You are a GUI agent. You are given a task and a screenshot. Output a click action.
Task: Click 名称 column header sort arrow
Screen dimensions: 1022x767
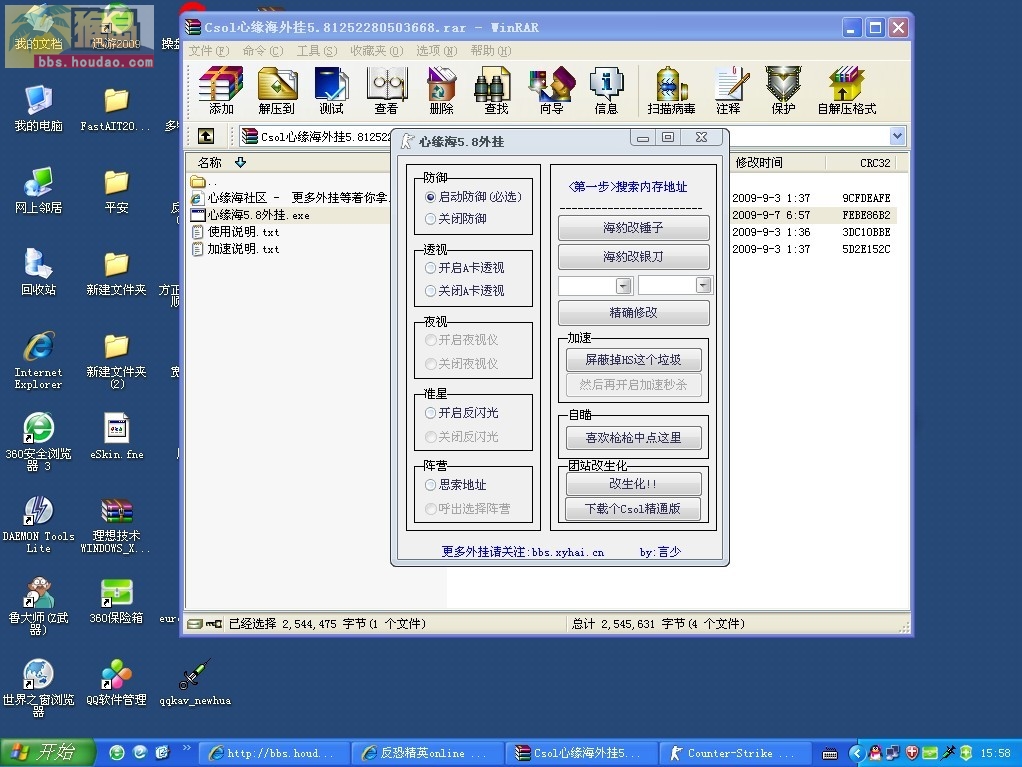click(x=241, y=162)
